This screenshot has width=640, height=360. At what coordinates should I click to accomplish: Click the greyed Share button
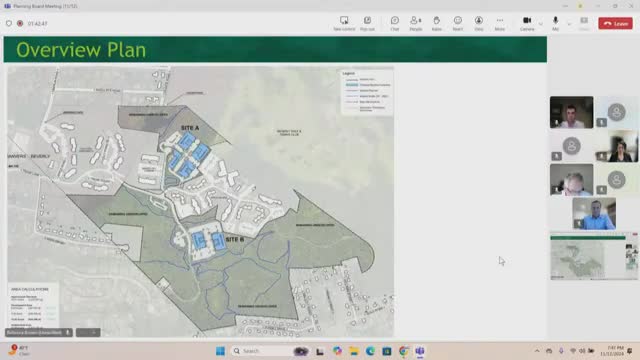(584, 24)
